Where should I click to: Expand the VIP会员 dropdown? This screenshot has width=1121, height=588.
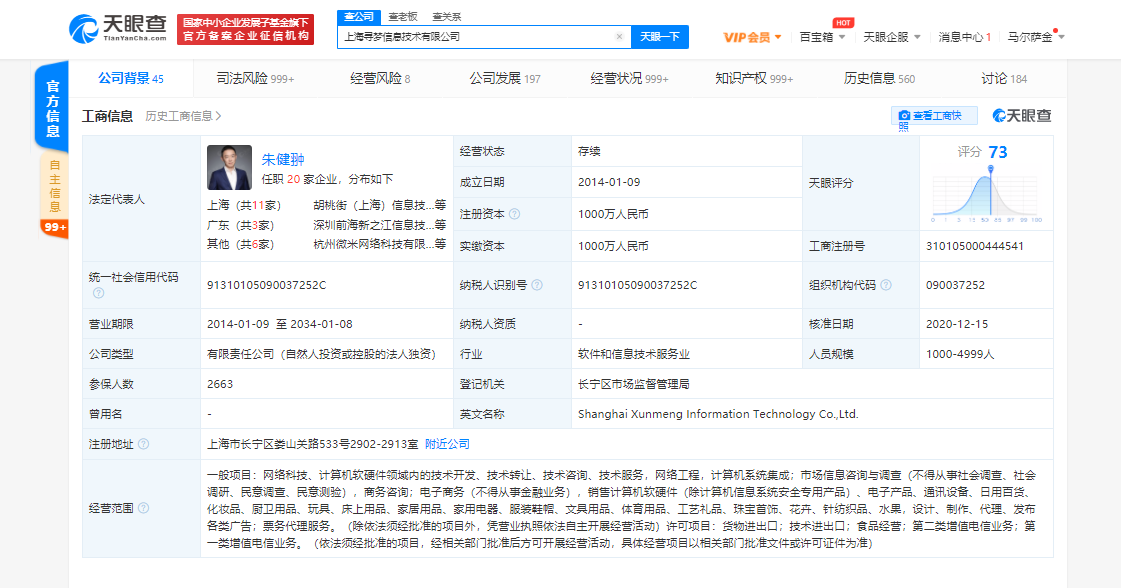pyautogui.click(x=753, y=37)
